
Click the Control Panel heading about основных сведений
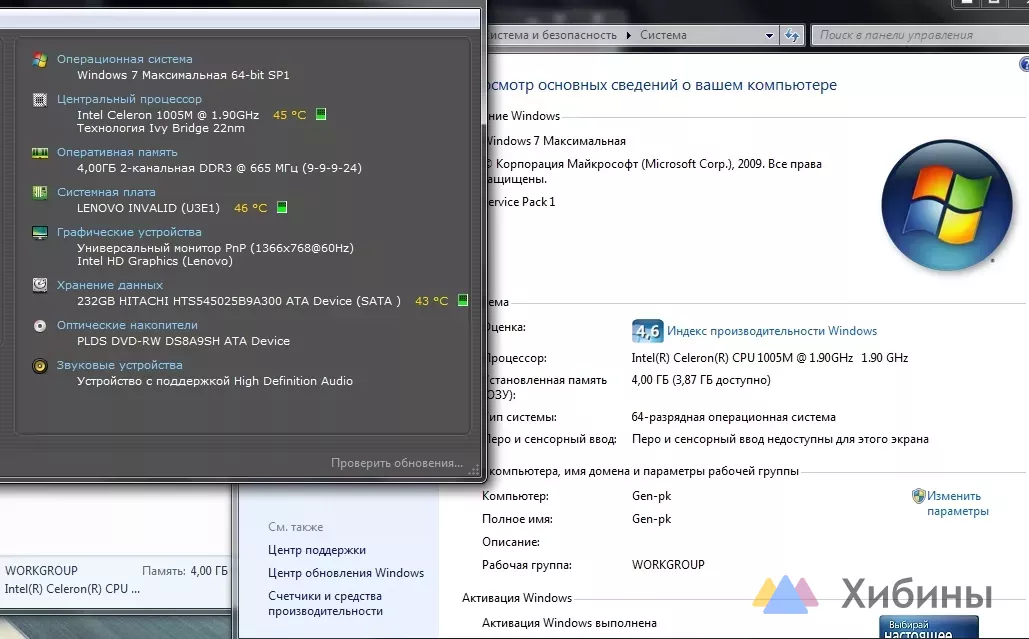[x=662, y=85]
